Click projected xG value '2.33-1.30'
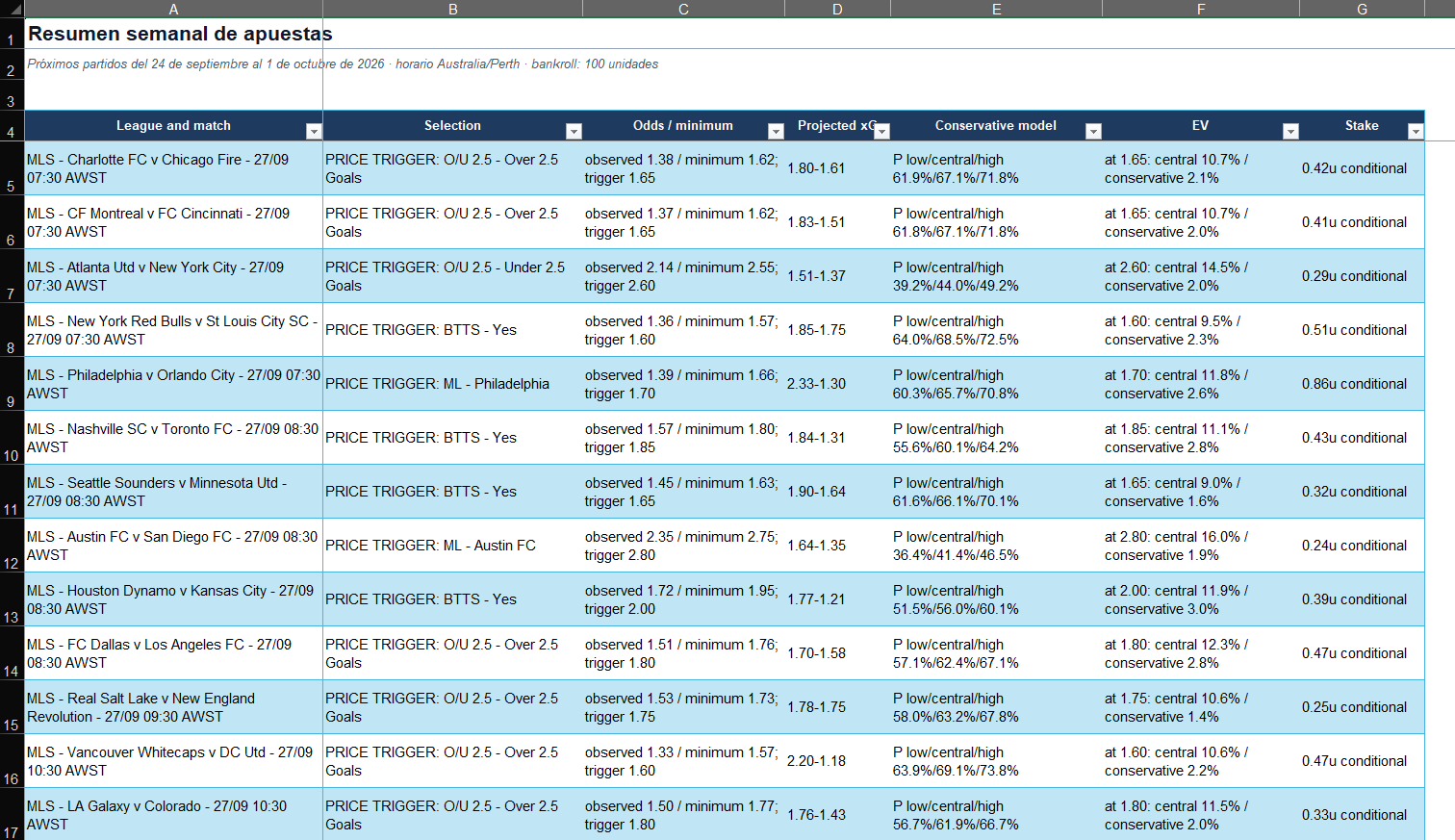This screenshot has height=840, width=1455. pos(838,384)
